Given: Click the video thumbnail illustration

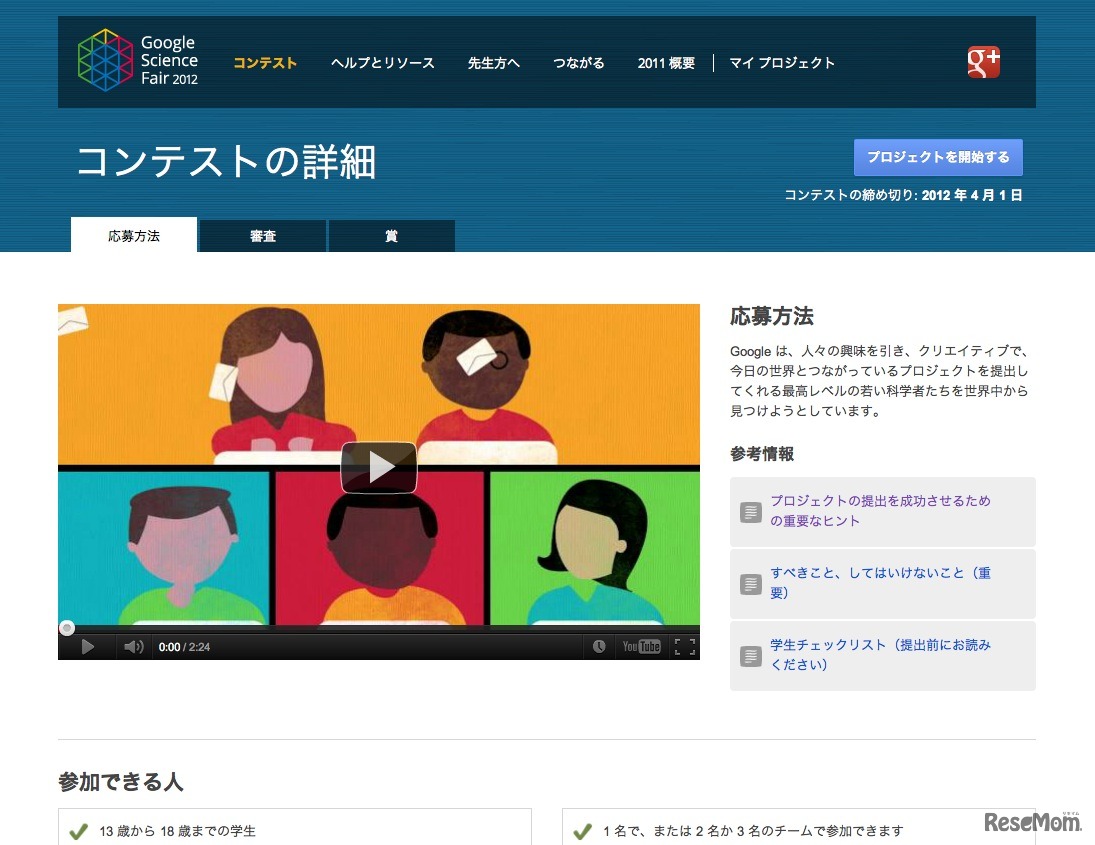Looking at the screenshot, I should pyautogui.click(x=379, y=464).
